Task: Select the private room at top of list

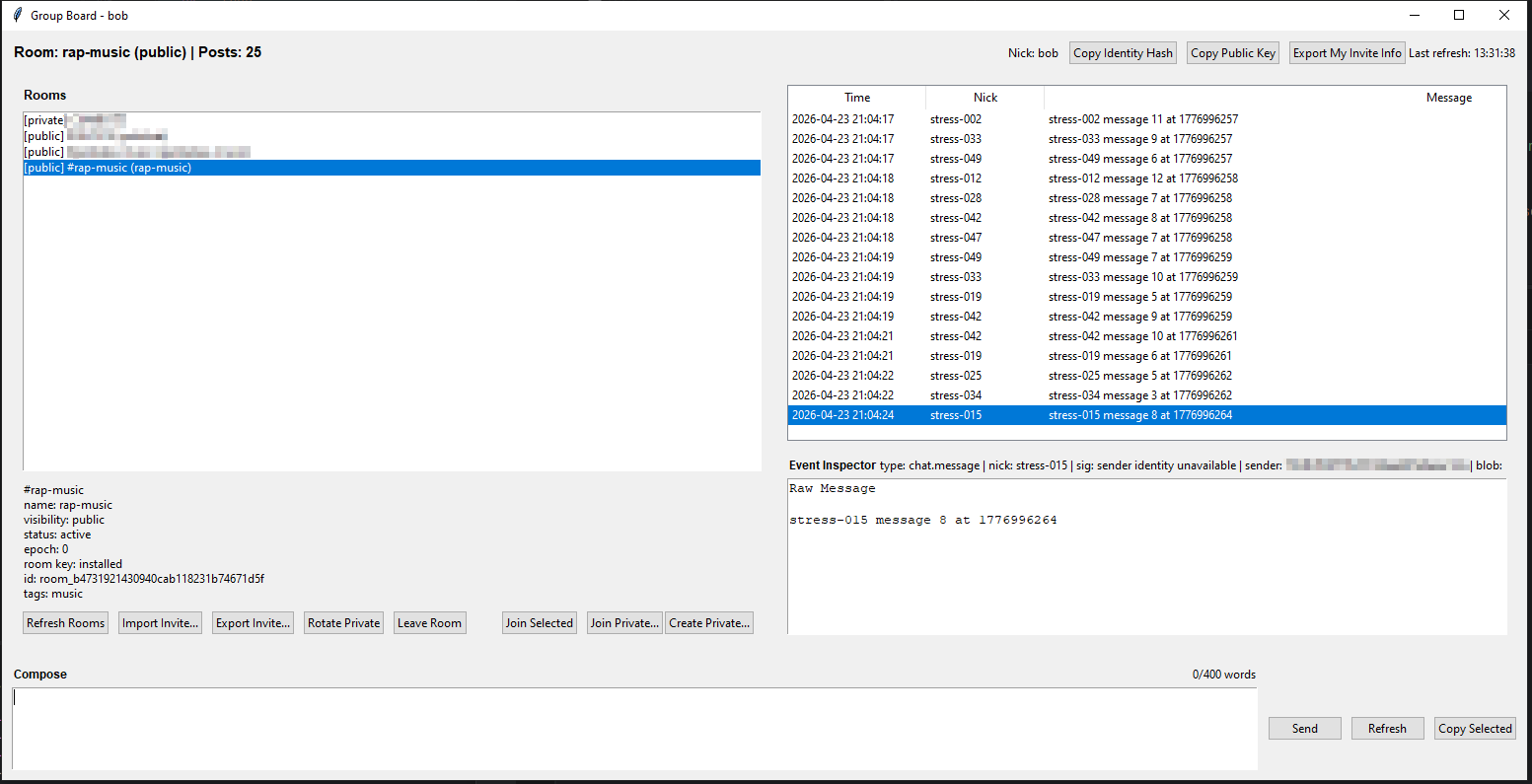Action: (74, 120)
